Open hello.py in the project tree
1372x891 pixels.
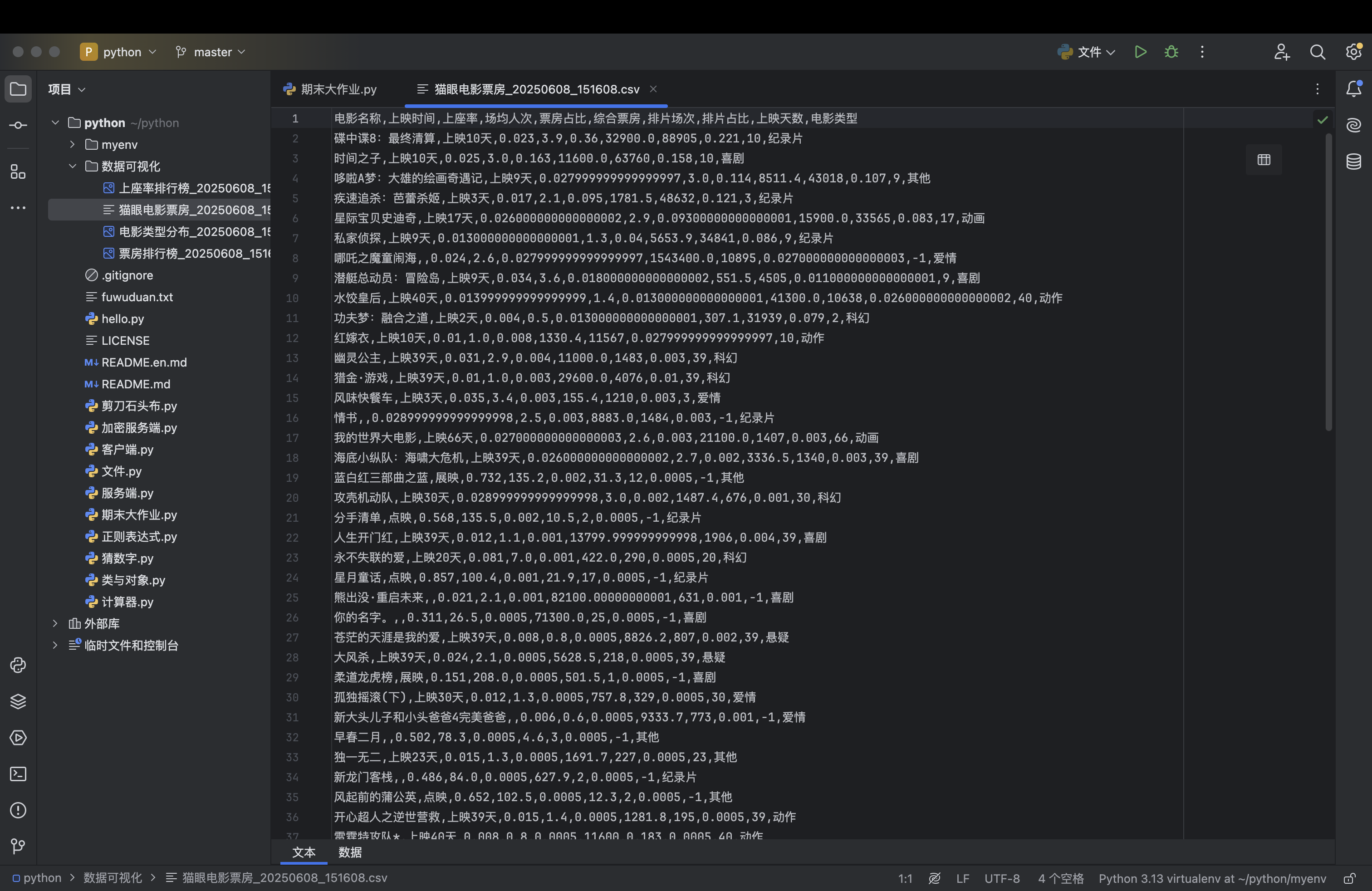click(x=122, y=319)
